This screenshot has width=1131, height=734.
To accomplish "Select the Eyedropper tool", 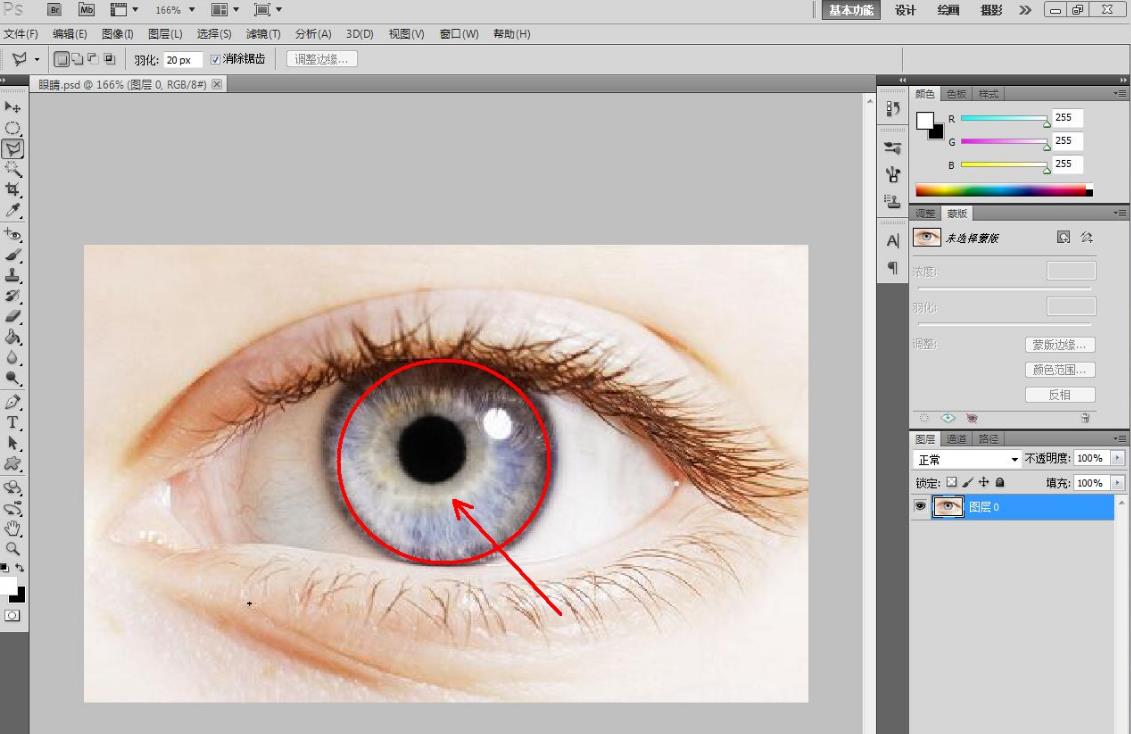I will 12,211.
